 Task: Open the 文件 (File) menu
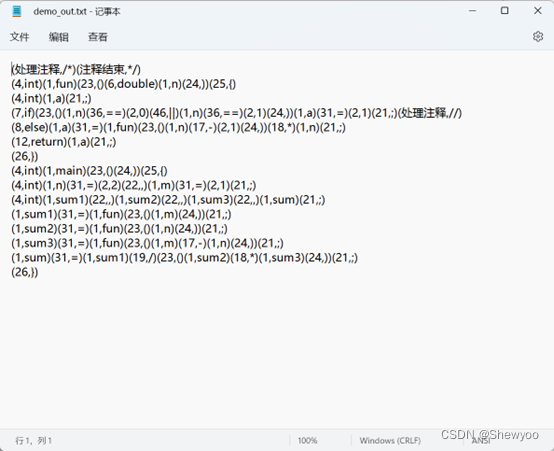click(19, 37)
